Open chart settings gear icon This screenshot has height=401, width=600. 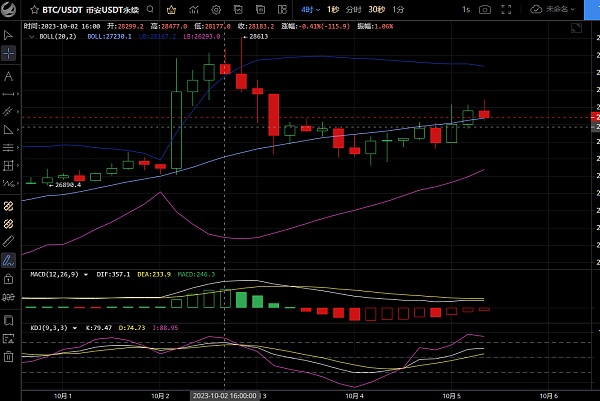[216, 10]
